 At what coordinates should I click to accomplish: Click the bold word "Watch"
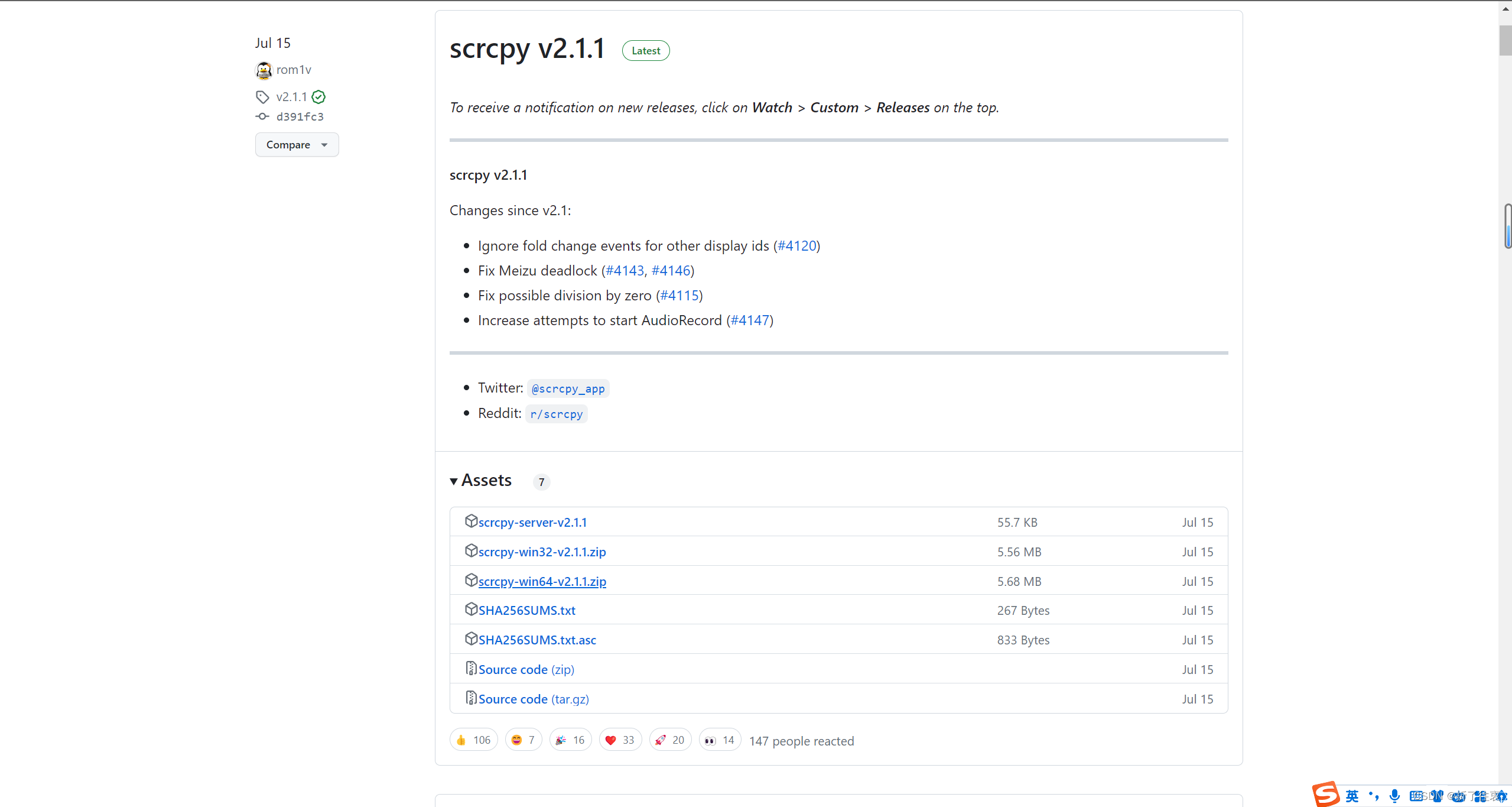(x=772, y=108)
